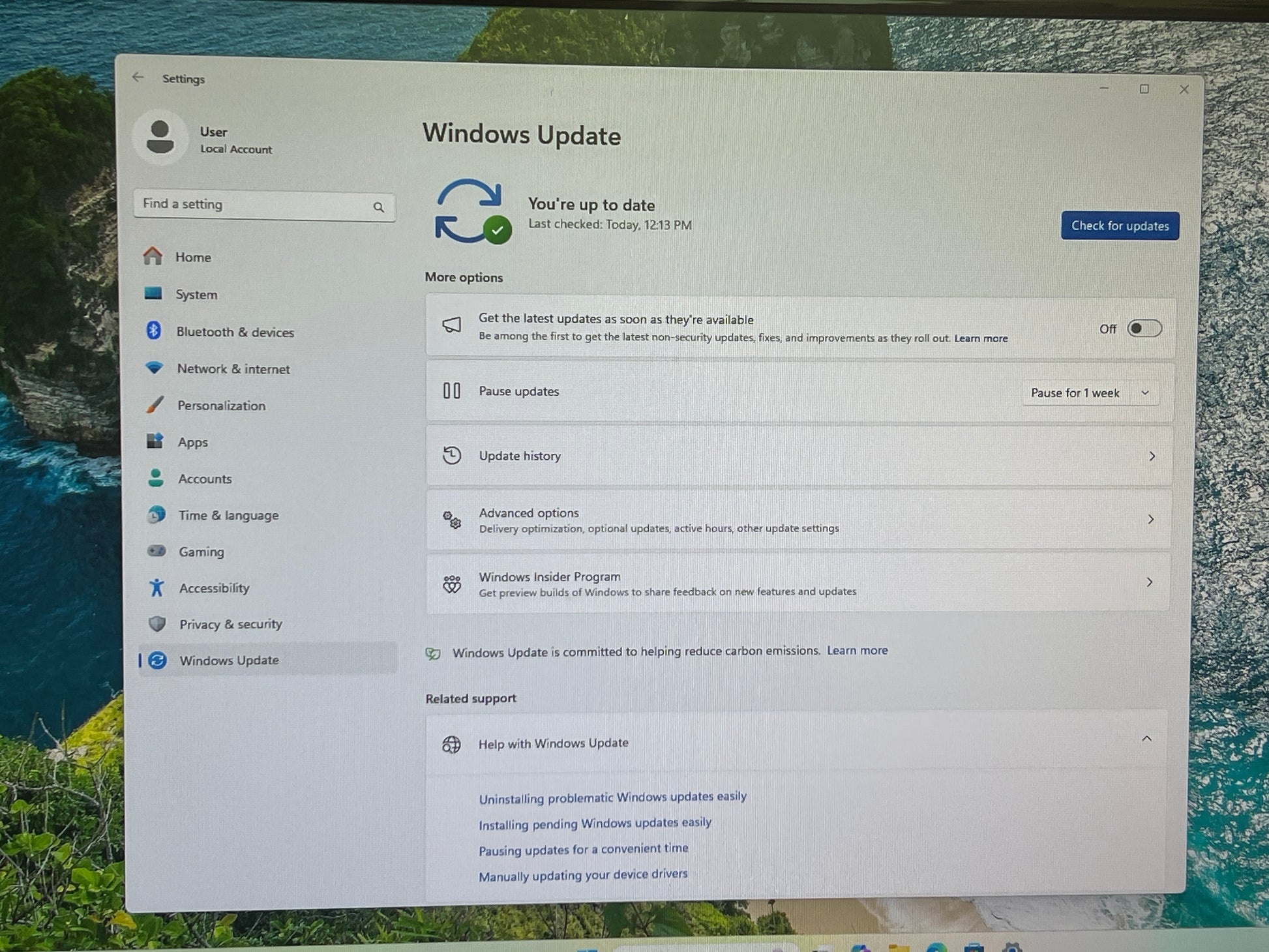Open the Accessibility figure icon
1269x952 pixels.
(x=157, y=588)
